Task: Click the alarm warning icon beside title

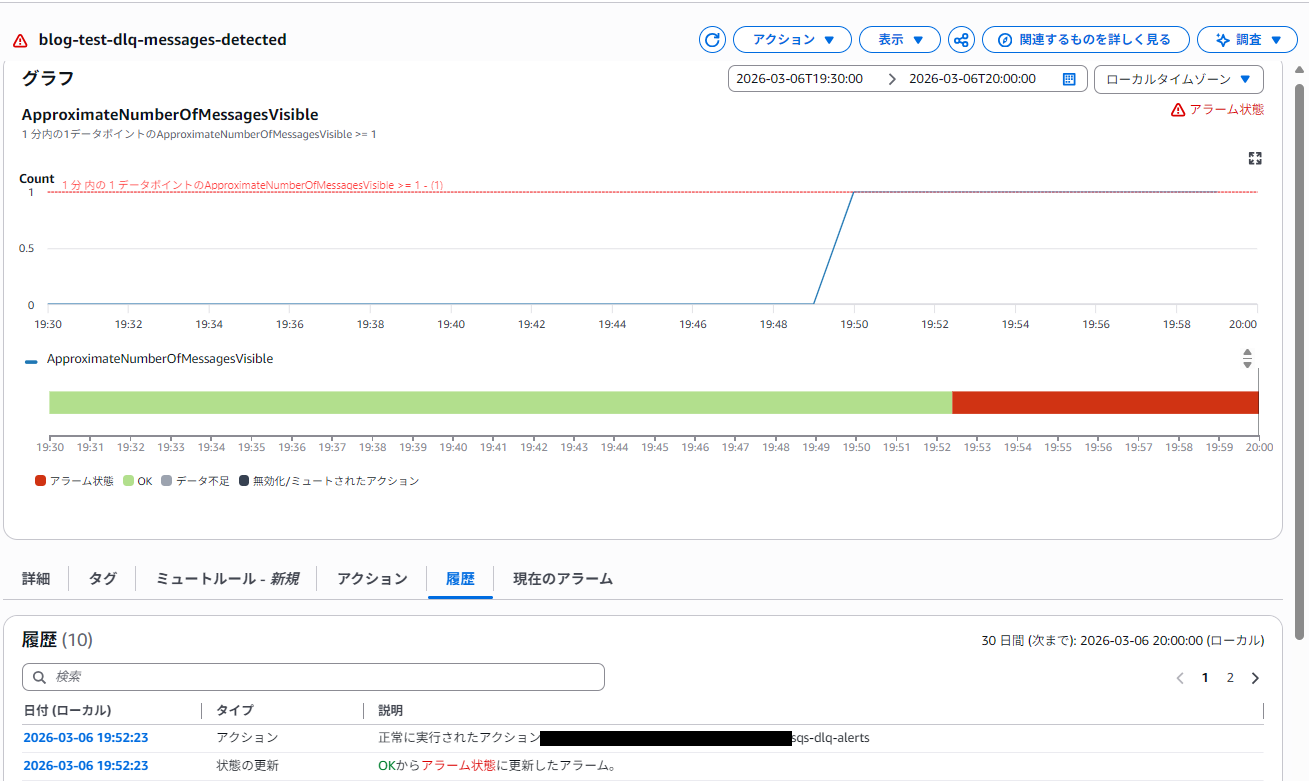Action: 20,41
